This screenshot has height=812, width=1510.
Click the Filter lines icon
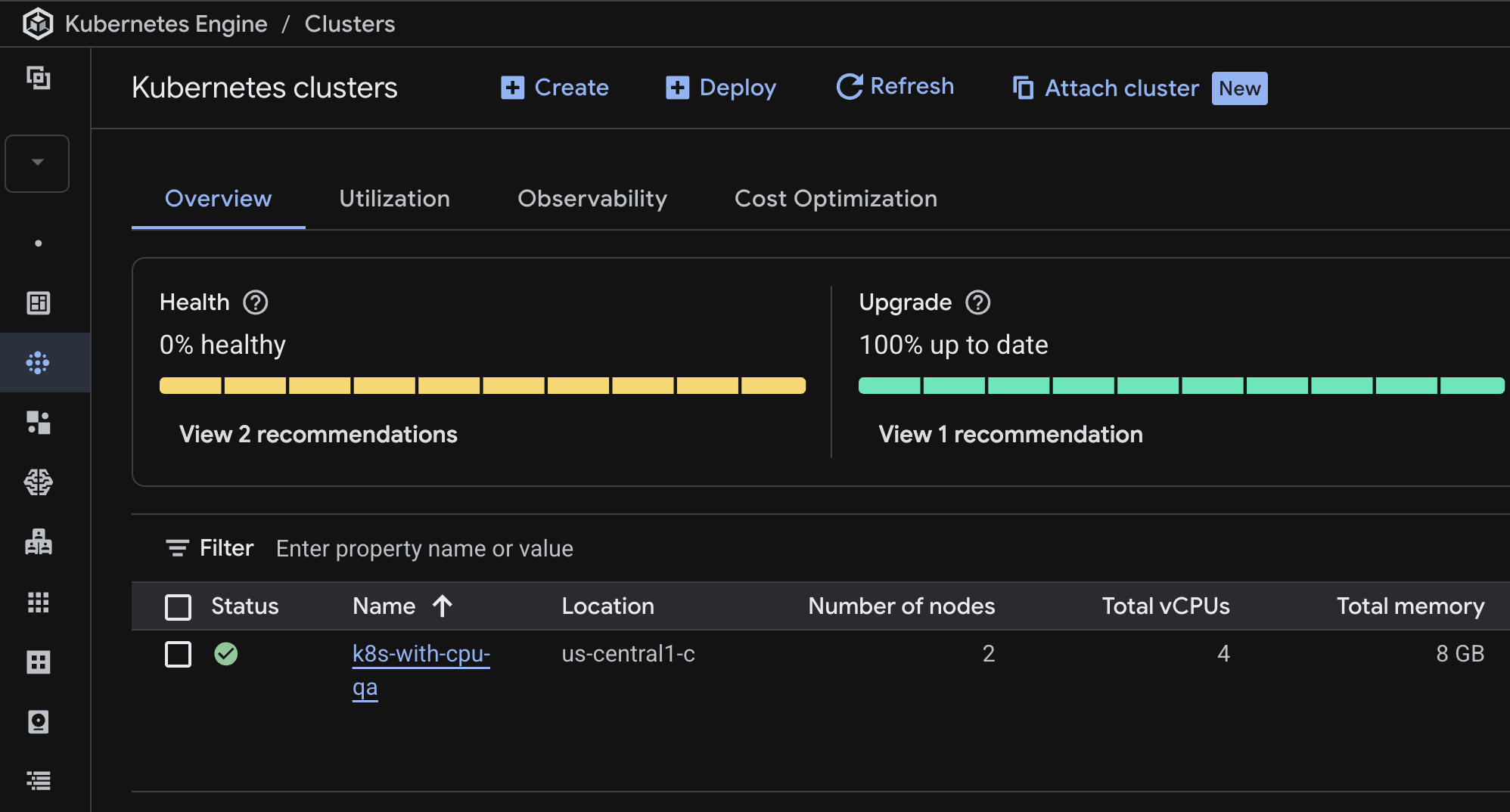point(177,548)
